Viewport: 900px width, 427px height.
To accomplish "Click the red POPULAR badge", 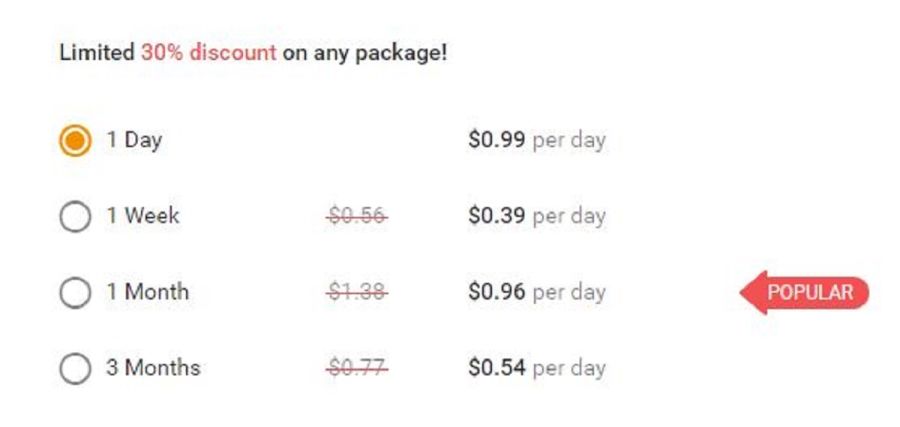I will click(805, 292).
